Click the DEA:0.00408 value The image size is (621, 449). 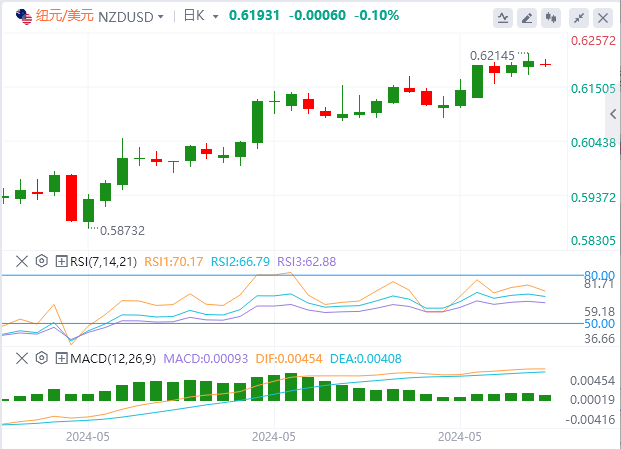[x=366, y=359]
